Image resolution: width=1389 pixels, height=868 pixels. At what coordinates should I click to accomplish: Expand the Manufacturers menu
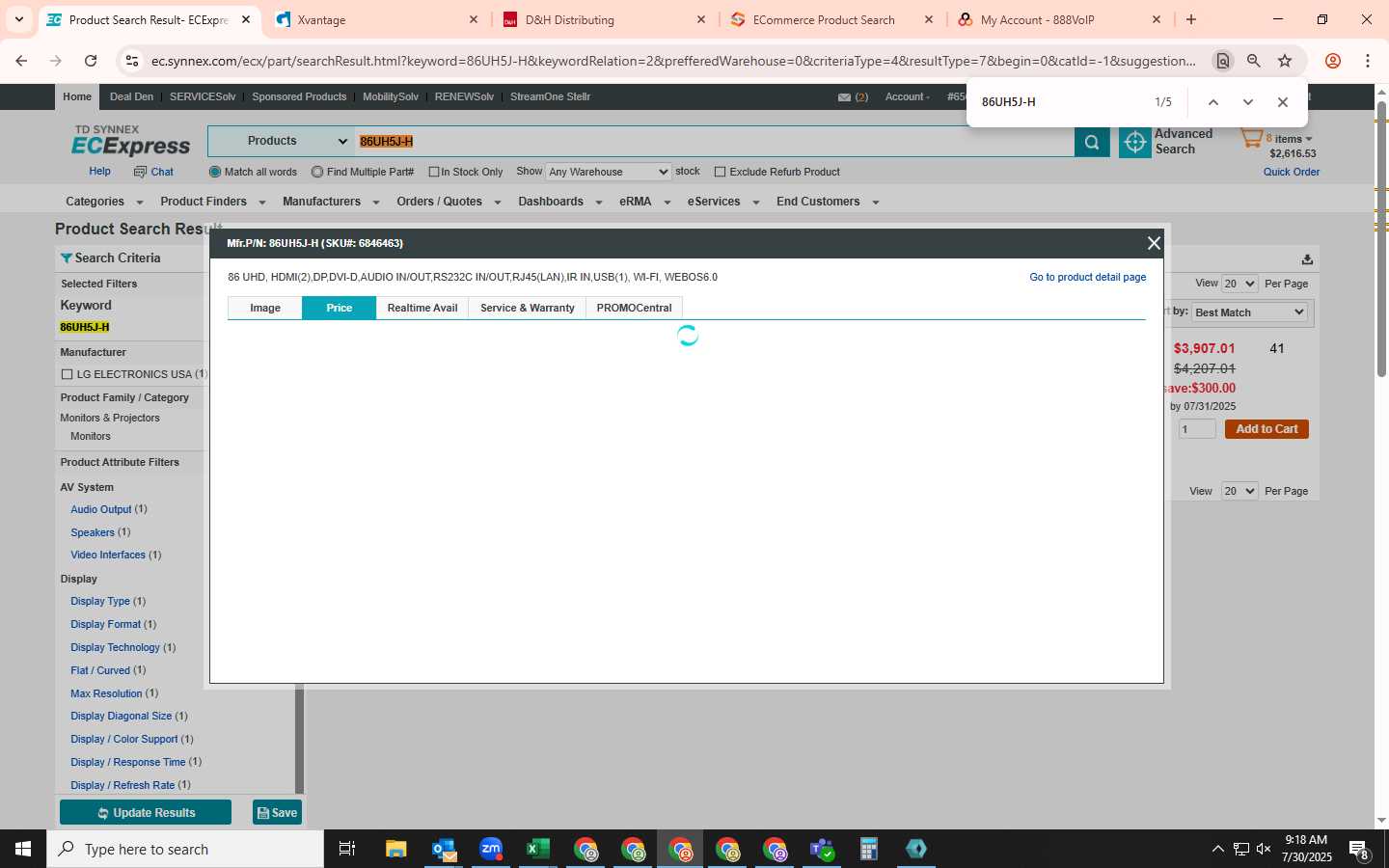coord(331,202)
